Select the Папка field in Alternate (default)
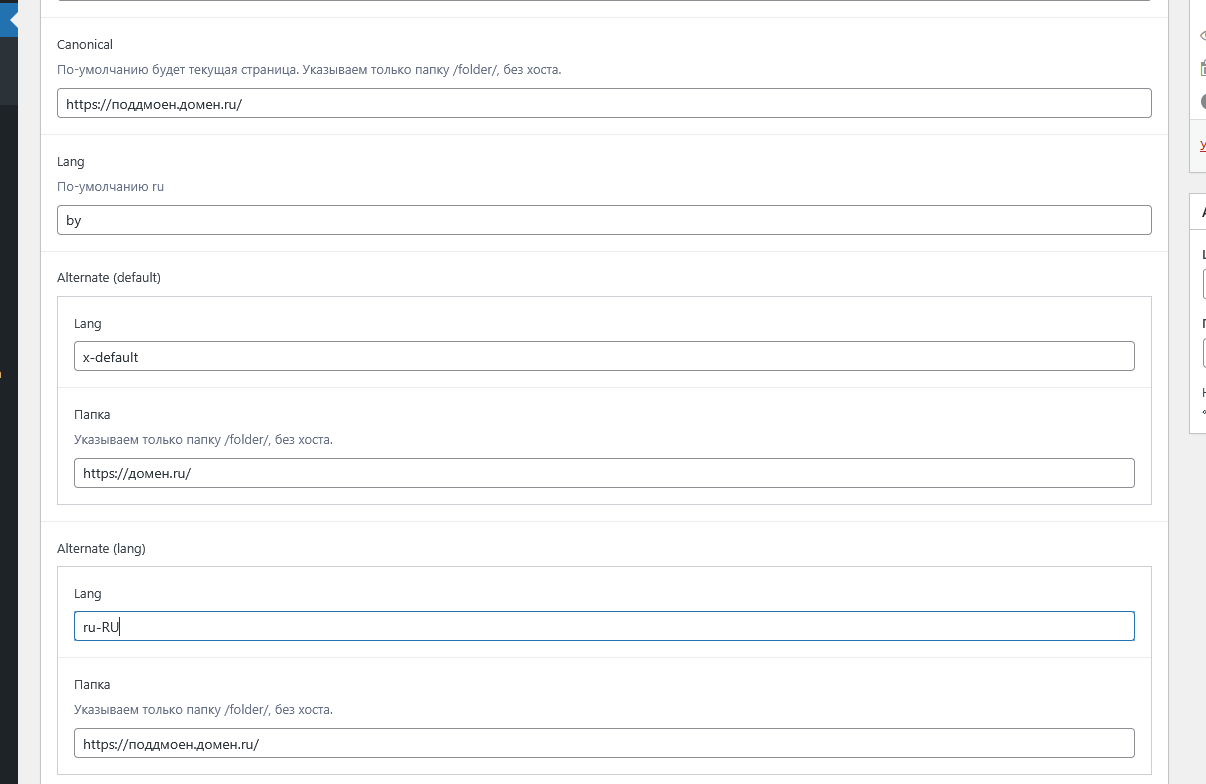The width and height of the screenshot is (1206, 784). pyautogui.click(x=604, y=473)
